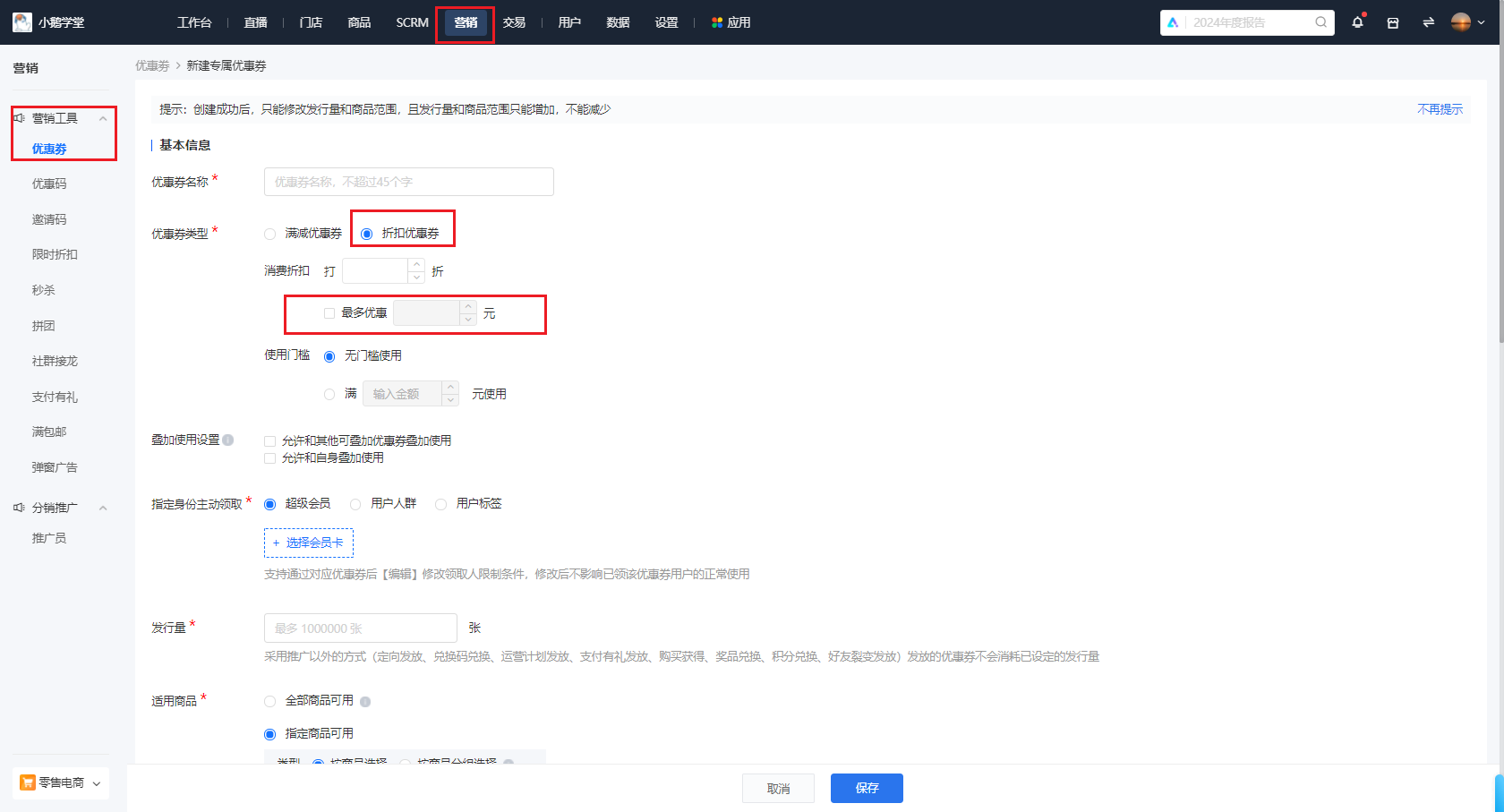Screen dimensions: 1504x812
Task: Open the notification bell icon
Action: pyautogui.click(x=1357, y=22)
